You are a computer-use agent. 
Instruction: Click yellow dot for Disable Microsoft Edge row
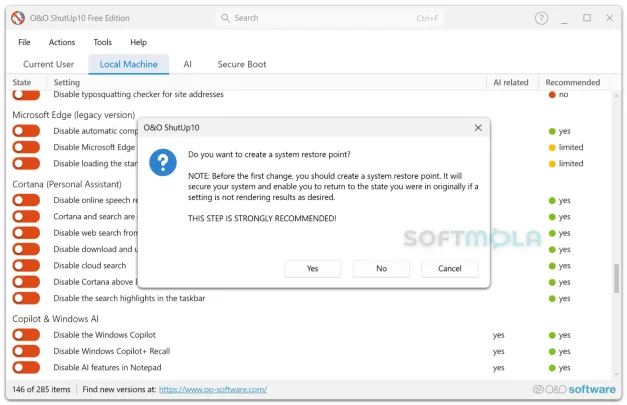coord(552,148)
